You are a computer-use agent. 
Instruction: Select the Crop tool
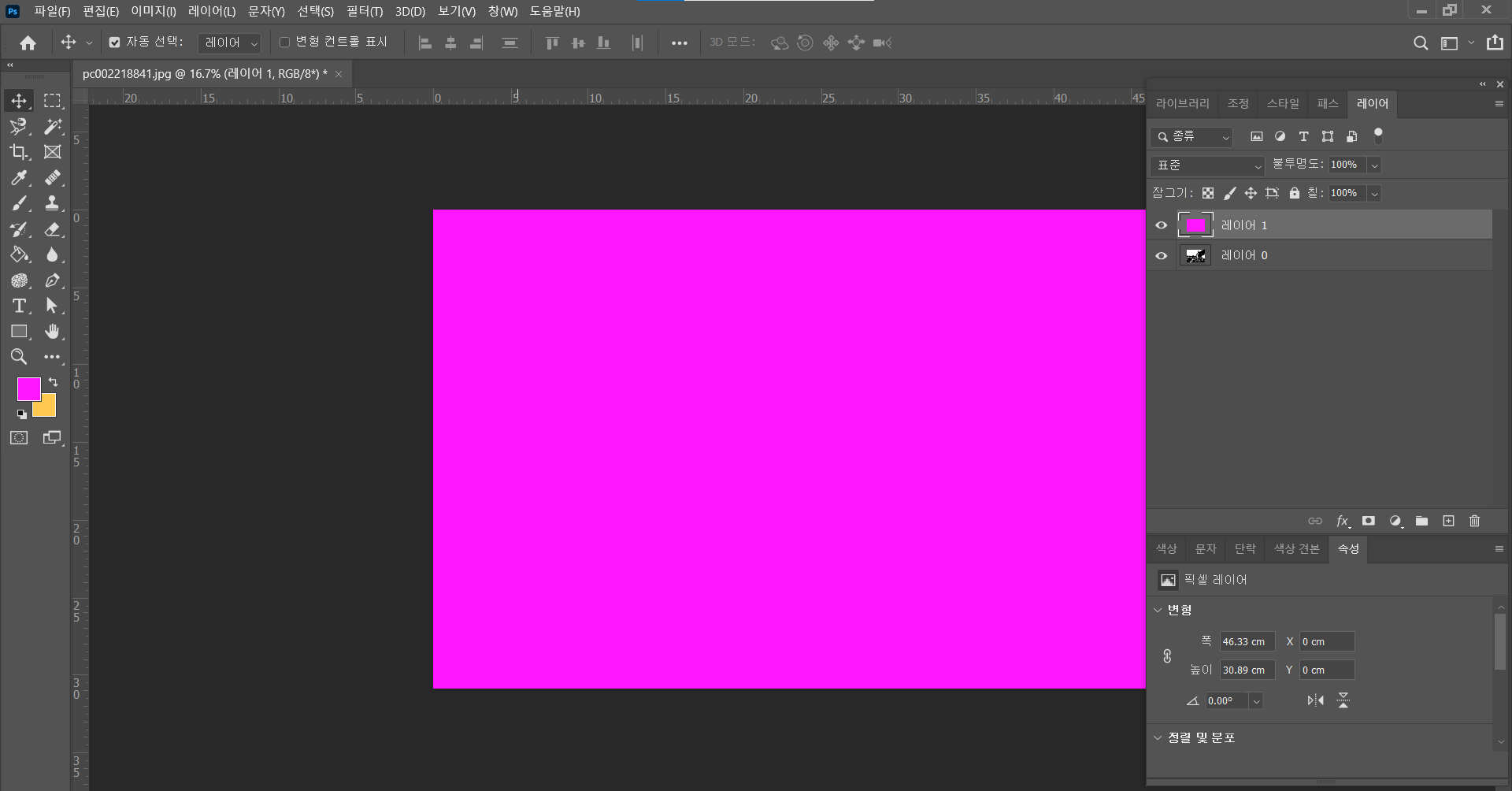(x=19, y=152)
